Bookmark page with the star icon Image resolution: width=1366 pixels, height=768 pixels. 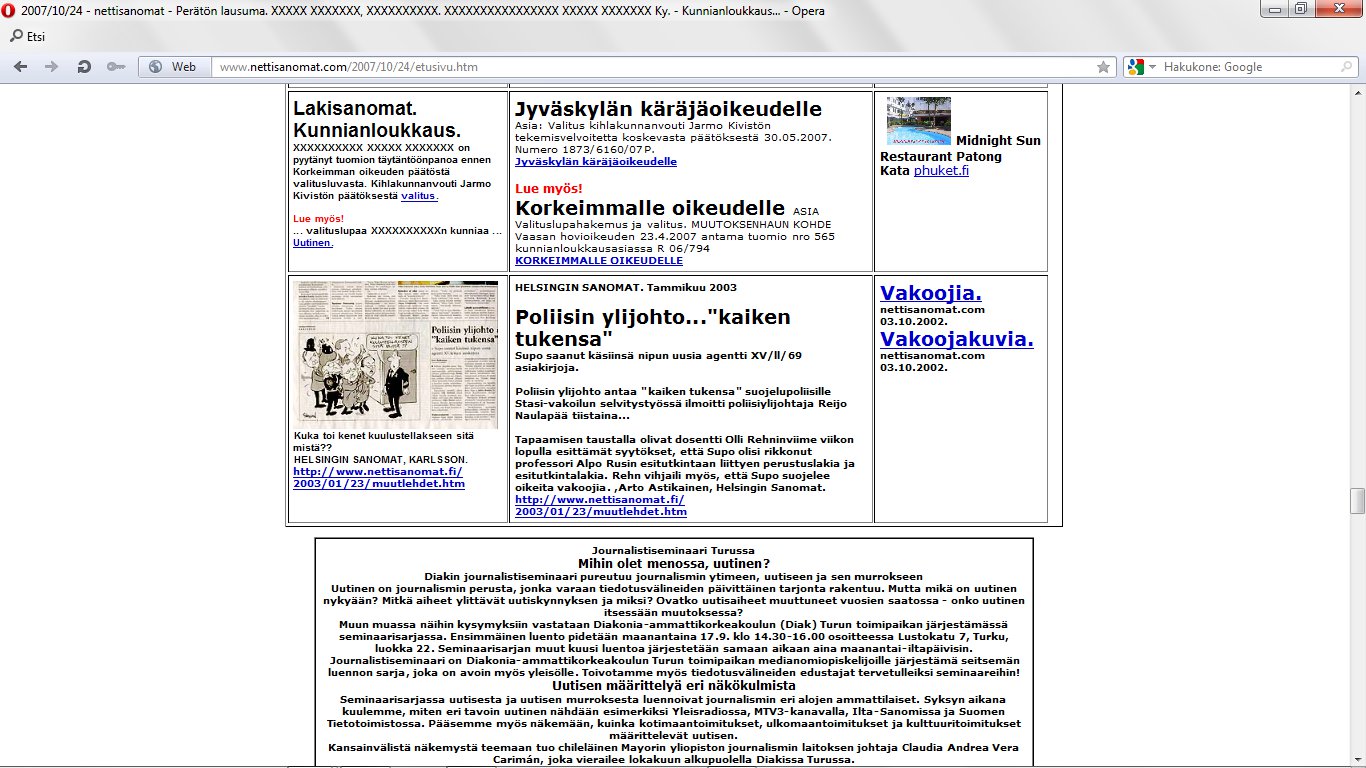pos(1103,67)
